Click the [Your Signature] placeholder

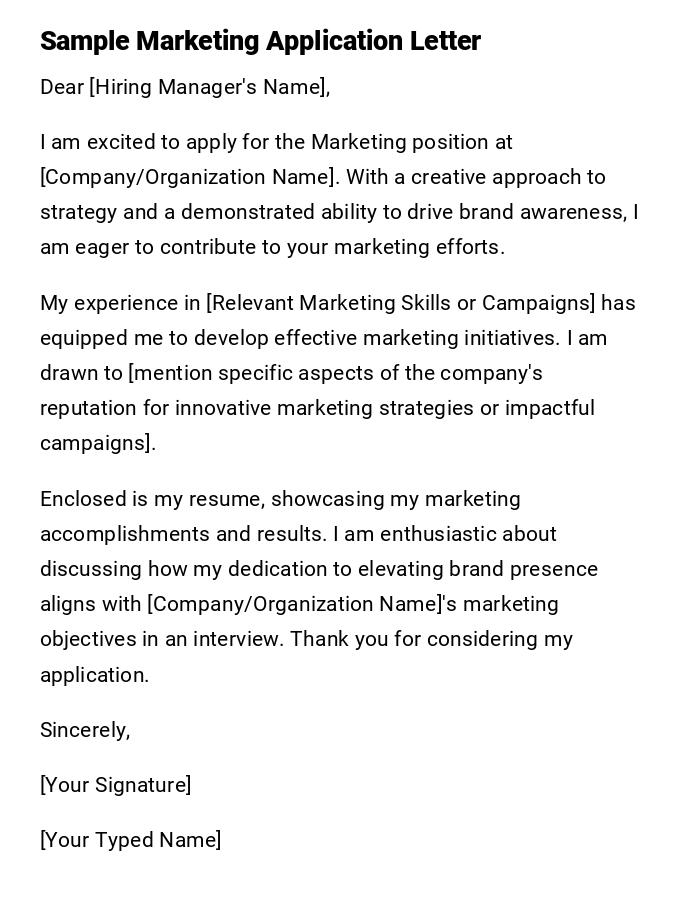click(115, 785)
